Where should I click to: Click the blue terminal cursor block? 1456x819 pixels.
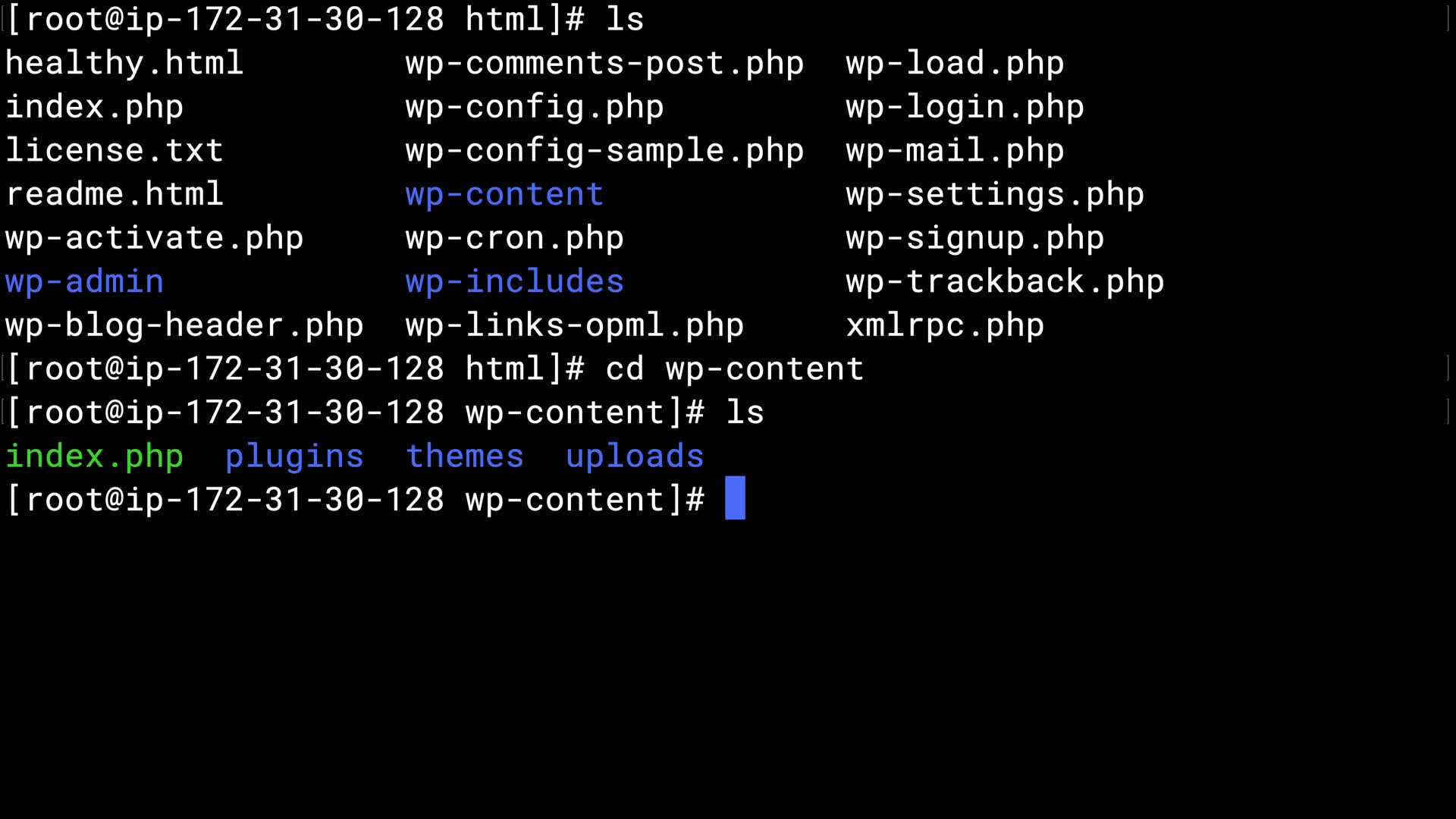tap(735, 498)
